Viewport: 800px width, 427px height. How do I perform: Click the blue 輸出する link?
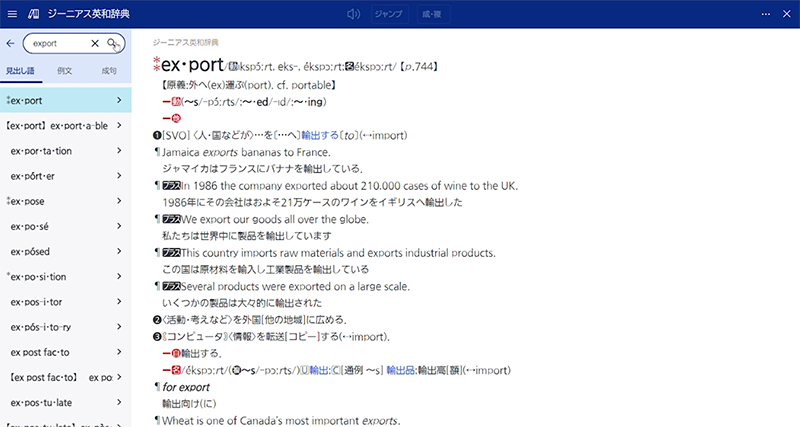[320, 135]
